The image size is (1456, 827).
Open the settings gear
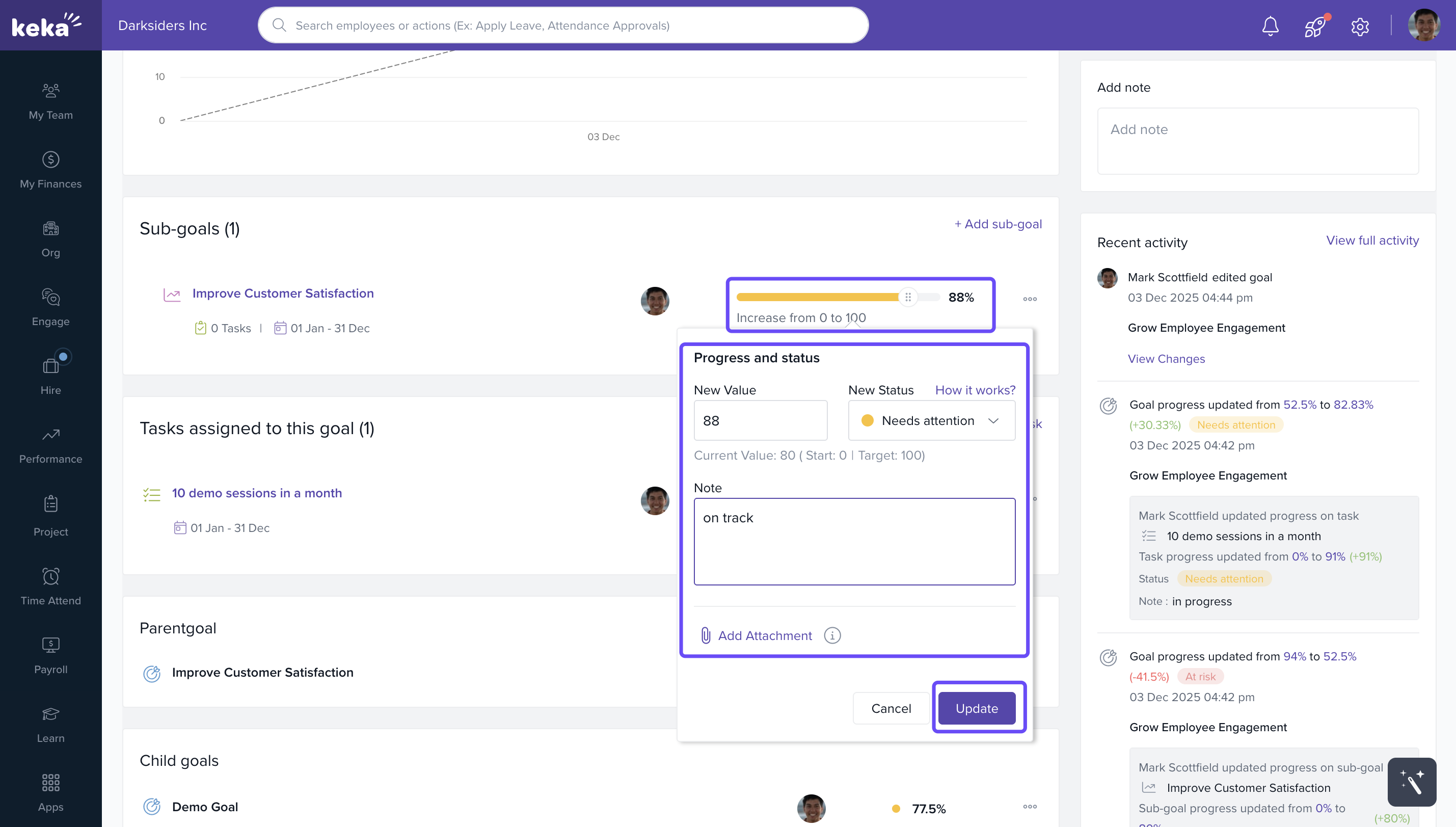pos(1360,26)
